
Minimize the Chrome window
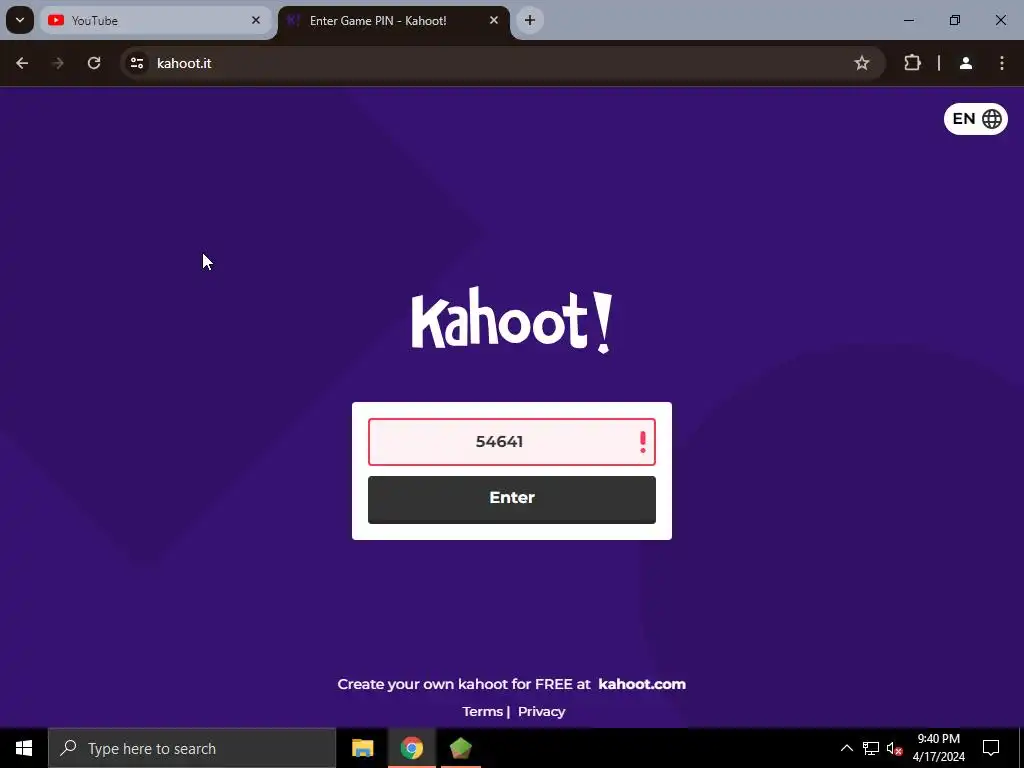pos(909,20)
